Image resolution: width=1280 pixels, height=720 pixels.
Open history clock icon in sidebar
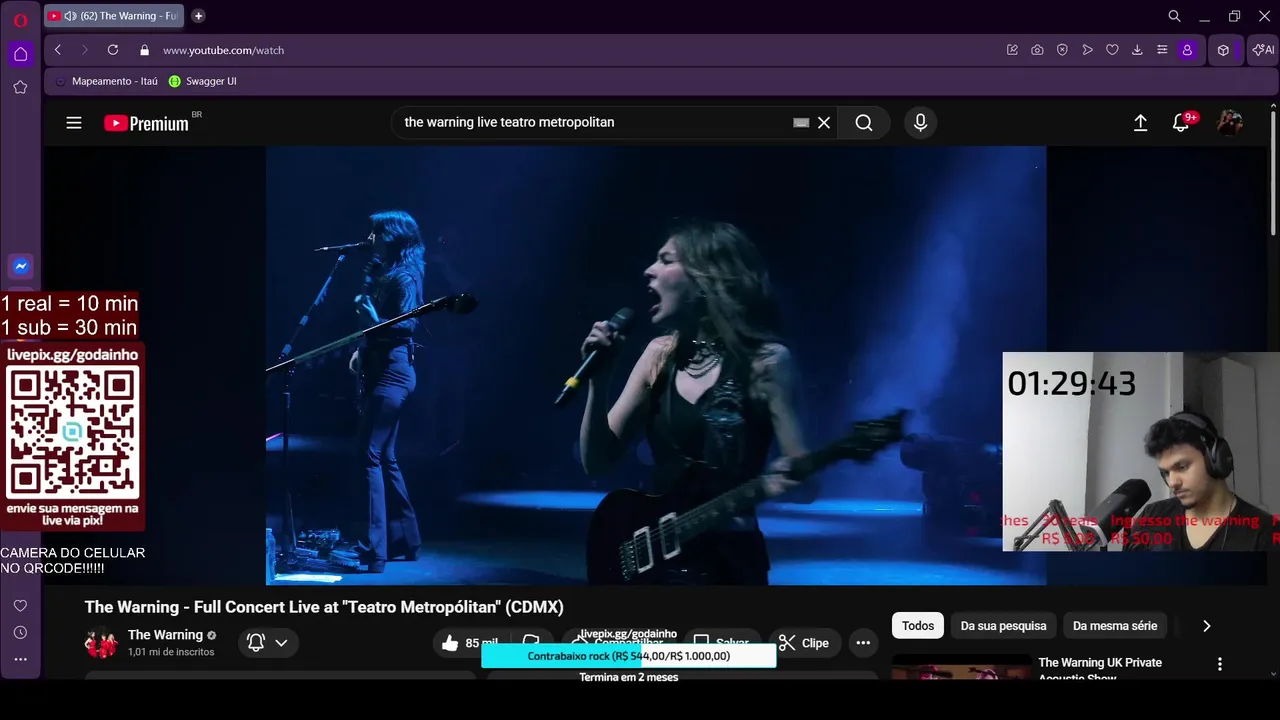pyautogui.click(x=20, y=633)
